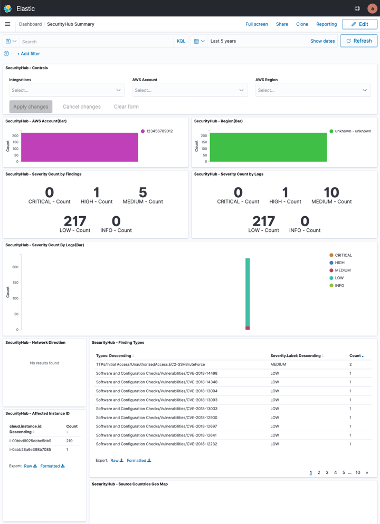Click Dashboard breadcrumb link
Image resolution: width=380 pixels, height=524 pixels.
tap(30, 24)
